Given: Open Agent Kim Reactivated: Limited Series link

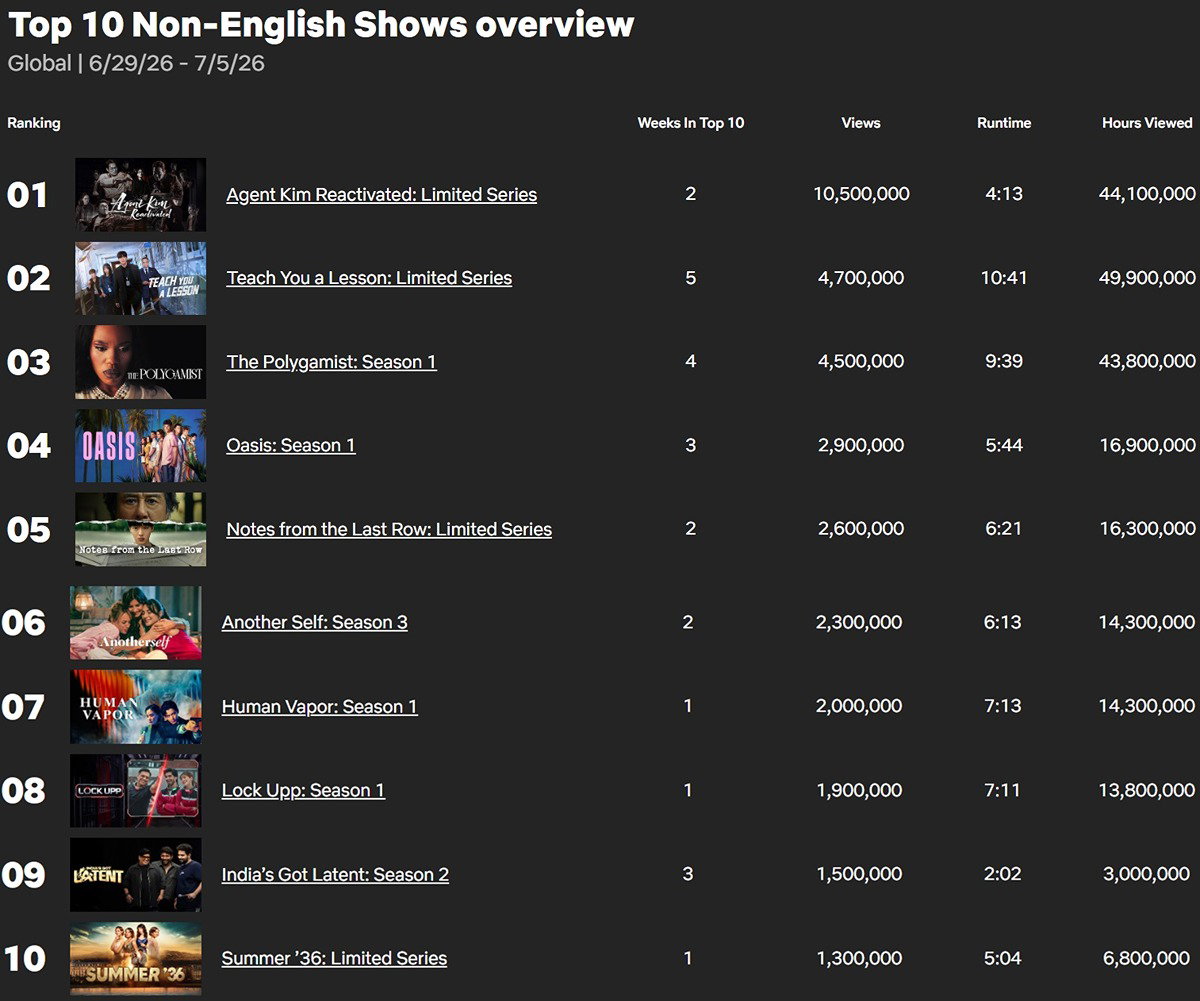Looking at the screenshot, I should (x=382, y=195).
